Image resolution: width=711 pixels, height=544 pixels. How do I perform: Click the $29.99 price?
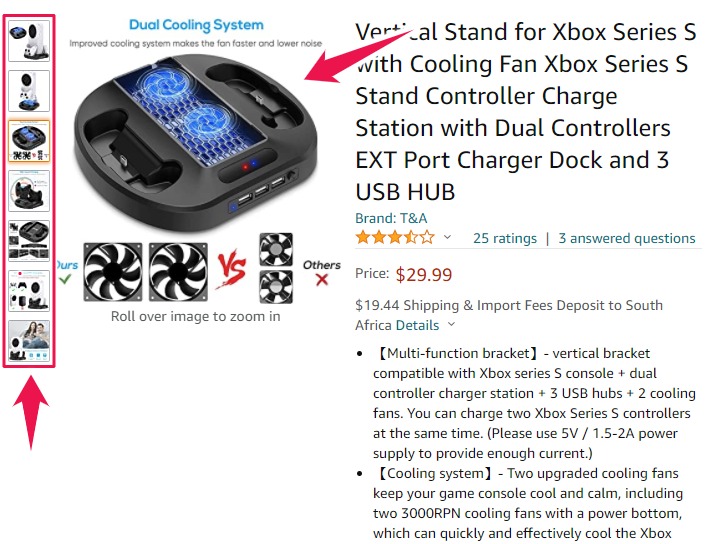click(x=424, y=274)
